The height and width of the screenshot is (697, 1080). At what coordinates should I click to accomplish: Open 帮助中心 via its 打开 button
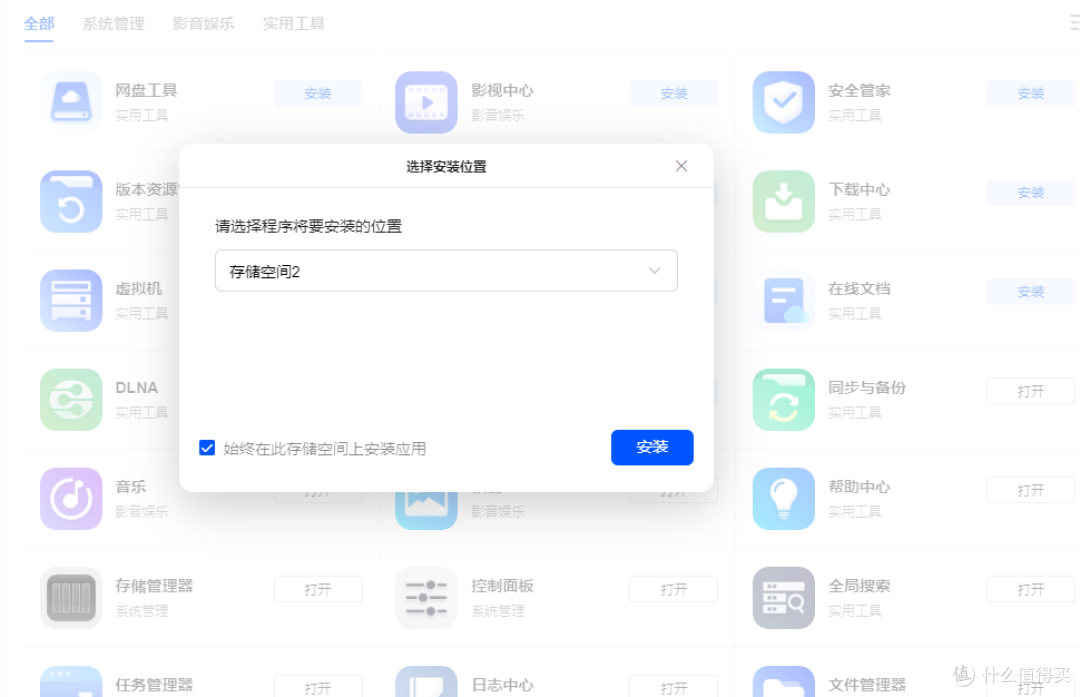tap(1030, 490)
